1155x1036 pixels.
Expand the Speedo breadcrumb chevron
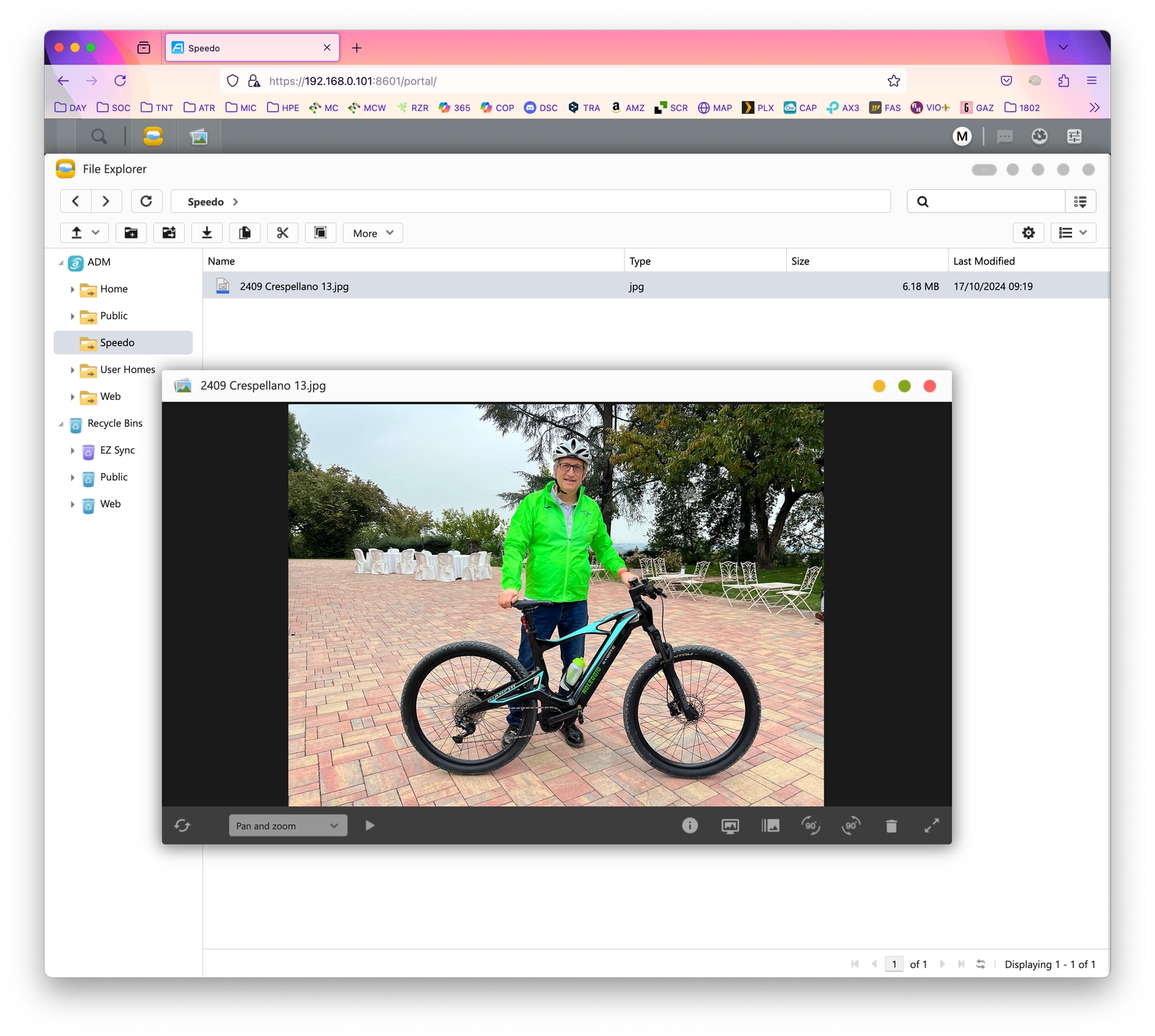tap(235, 202)
